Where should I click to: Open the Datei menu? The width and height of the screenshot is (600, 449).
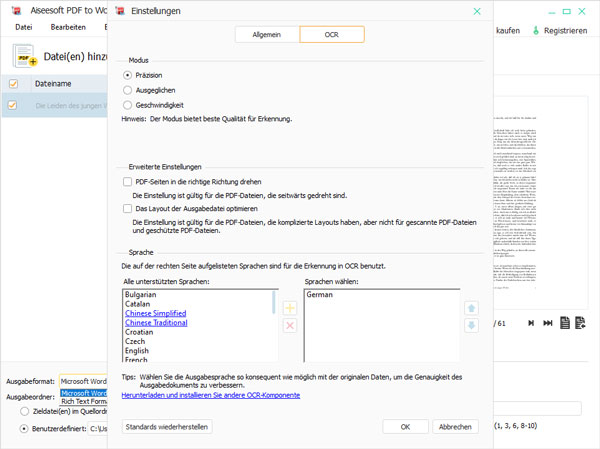24,27
